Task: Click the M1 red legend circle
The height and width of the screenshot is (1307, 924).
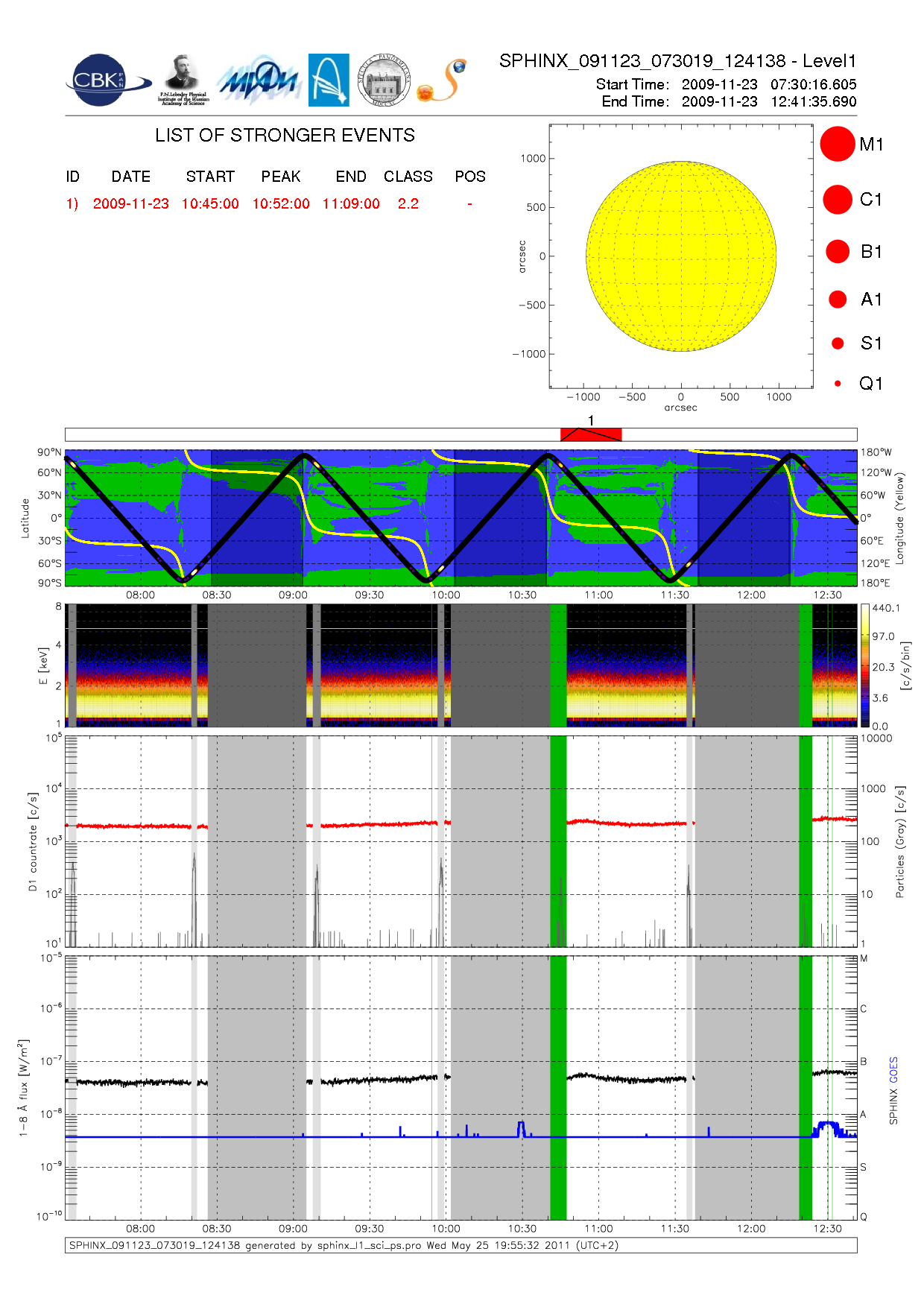Action: pyautogui.click(x=838, y=144)
